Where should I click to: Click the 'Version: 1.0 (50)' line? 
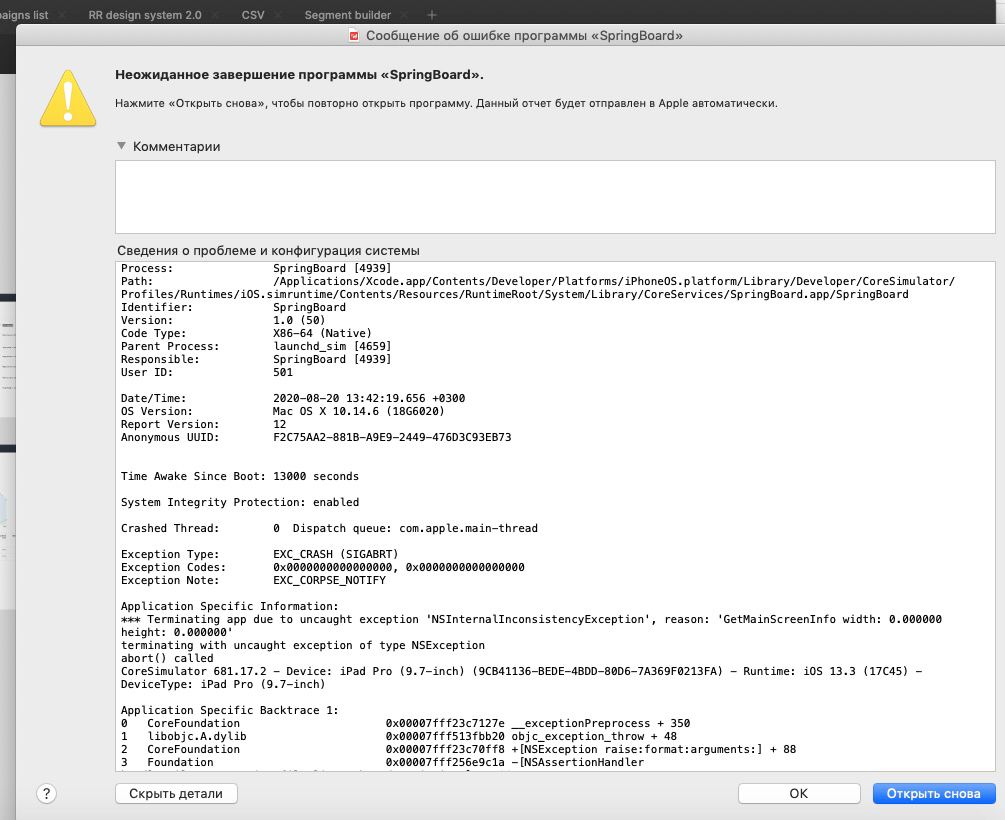(x=223, y=320)
